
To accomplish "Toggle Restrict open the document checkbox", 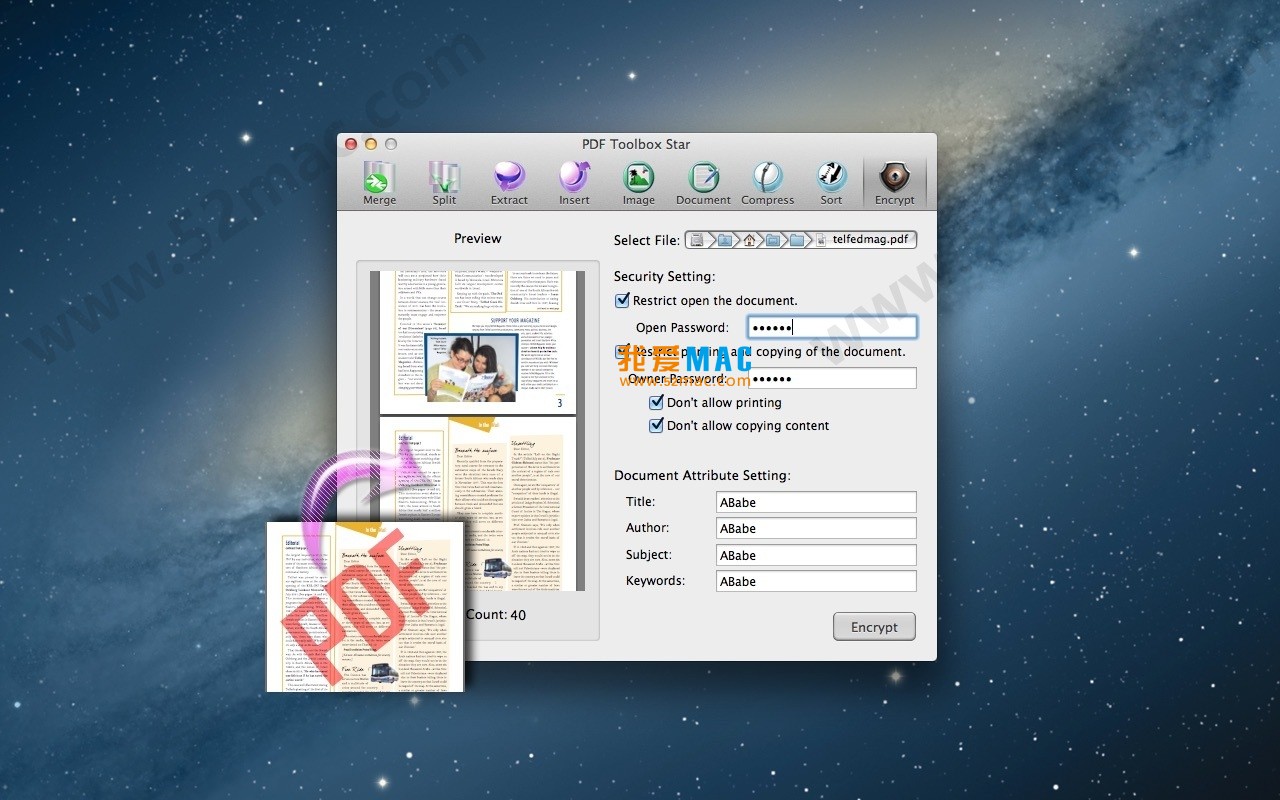I will pyautogui.click(x=623, y=300).
